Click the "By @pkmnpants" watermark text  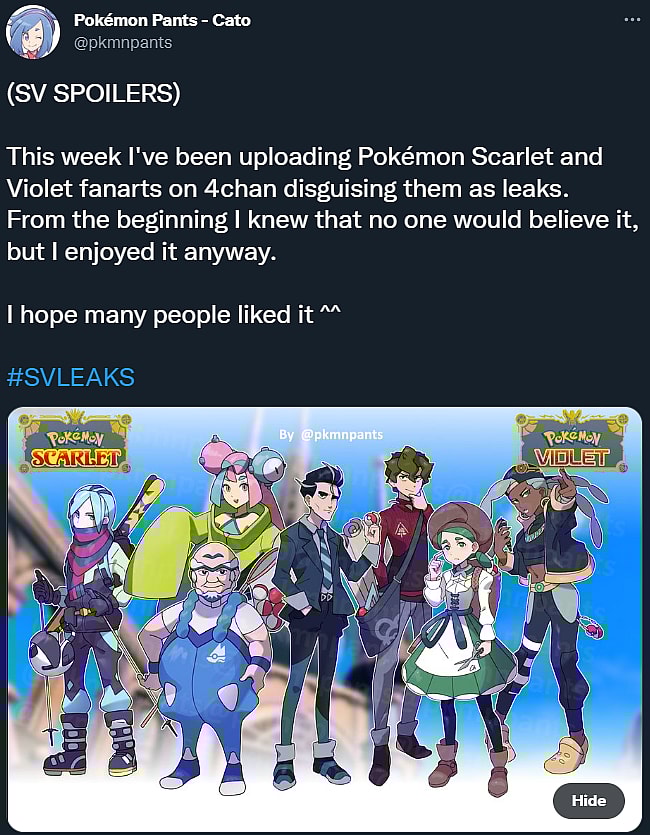pyautogui.click(x=331, y=435)
